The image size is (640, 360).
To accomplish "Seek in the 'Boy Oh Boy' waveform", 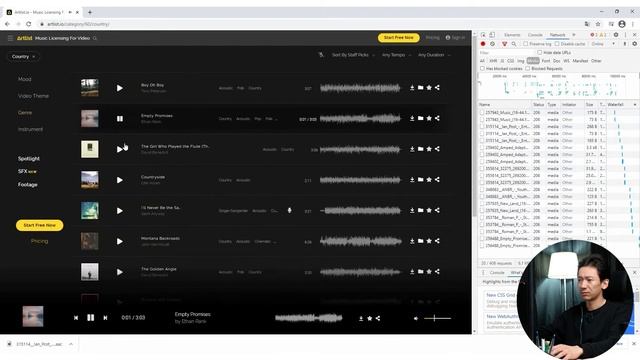I will (x=360, y=88).
